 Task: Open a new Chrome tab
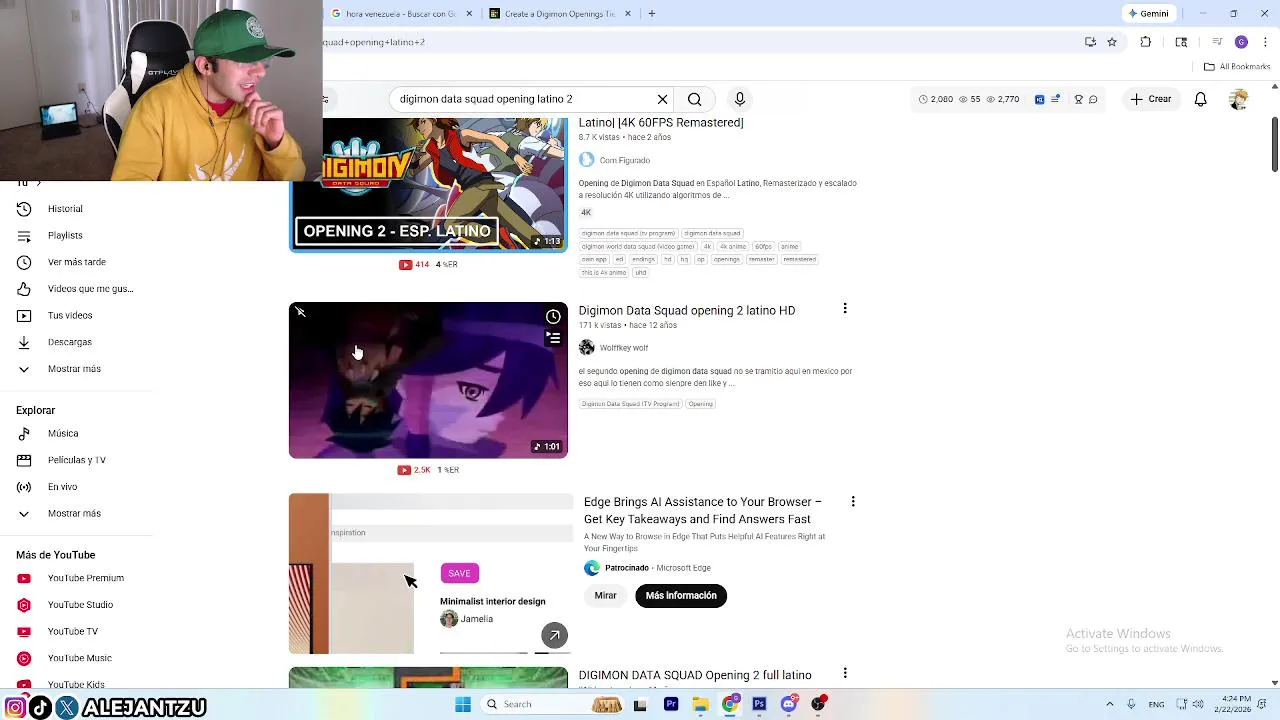651,14
